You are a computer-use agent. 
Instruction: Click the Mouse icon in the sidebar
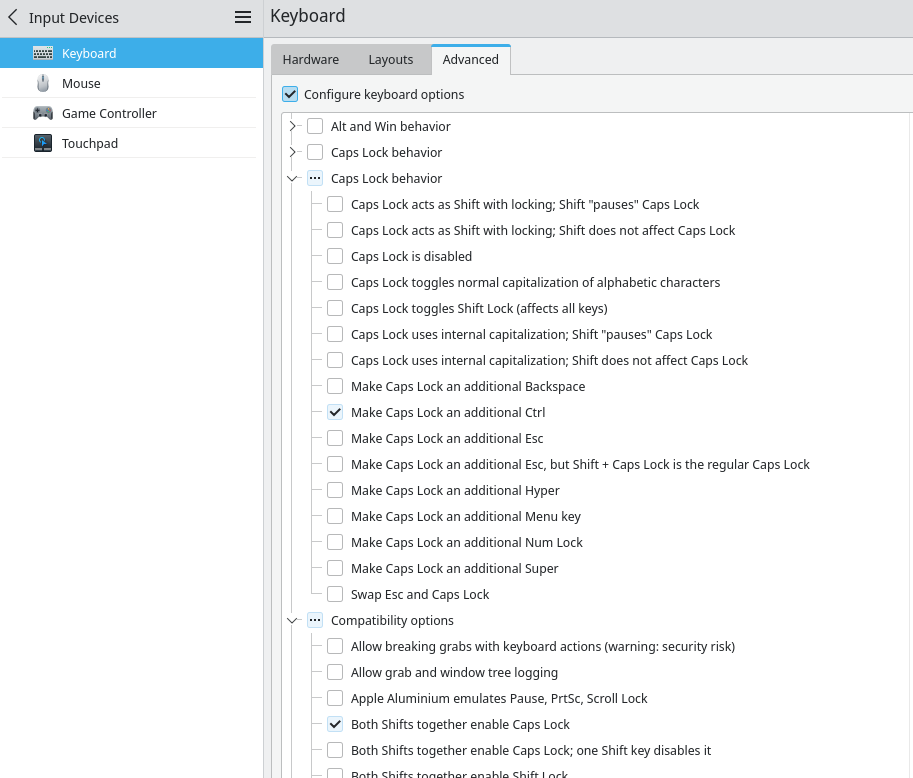[x=43, y=83]
